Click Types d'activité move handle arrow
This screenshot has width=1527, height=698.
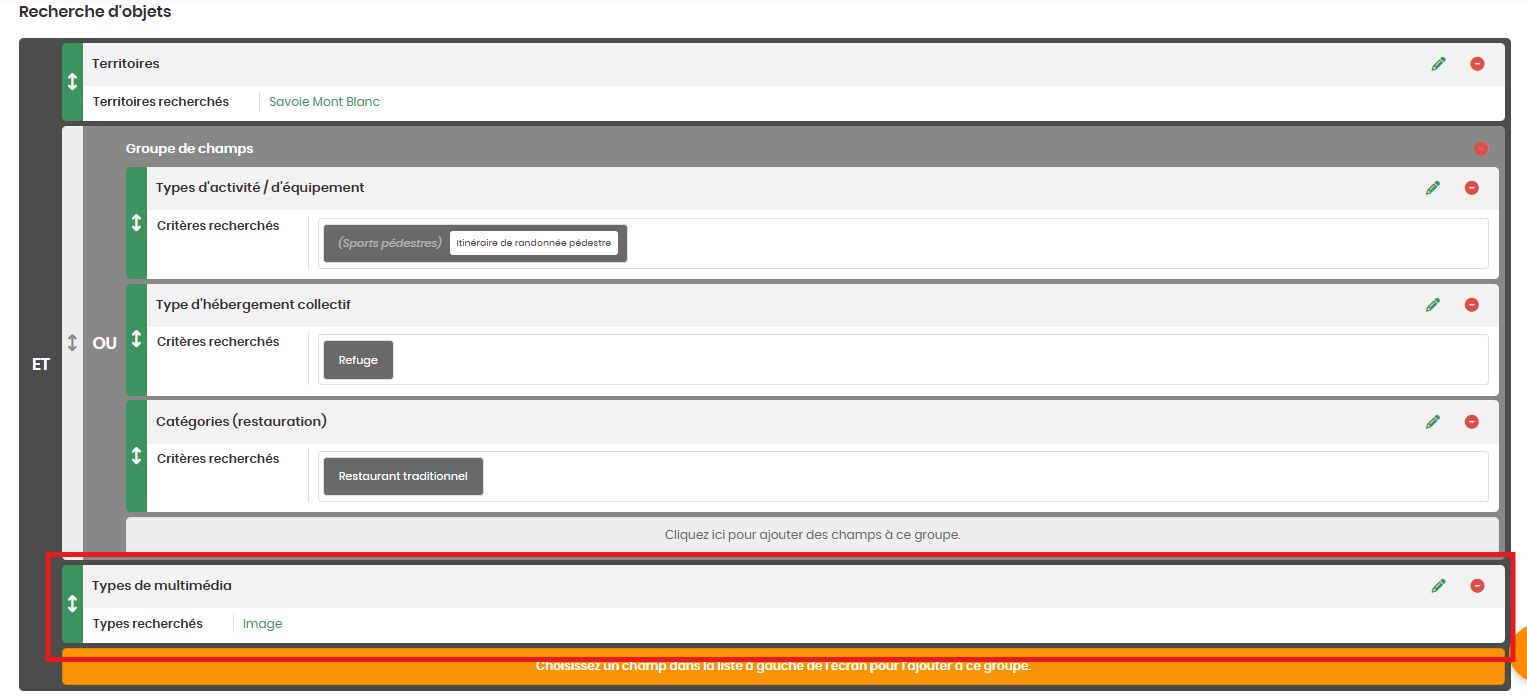coord(136,223)
